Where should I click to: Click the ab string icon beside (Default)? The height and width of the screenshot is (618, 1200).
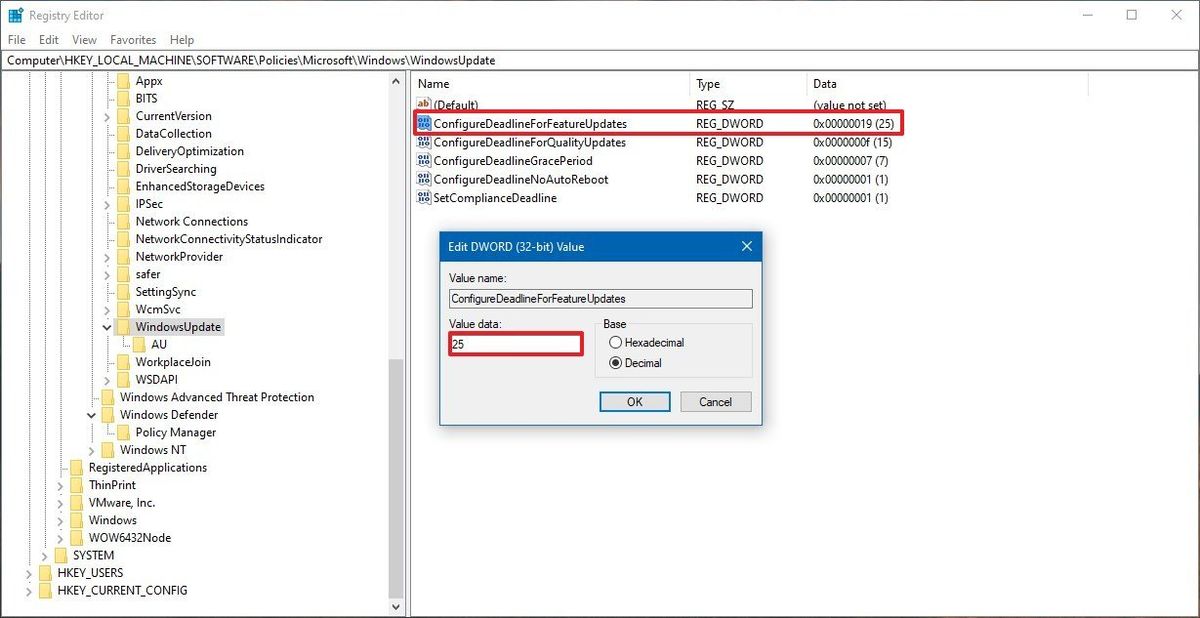coord(424,104)
